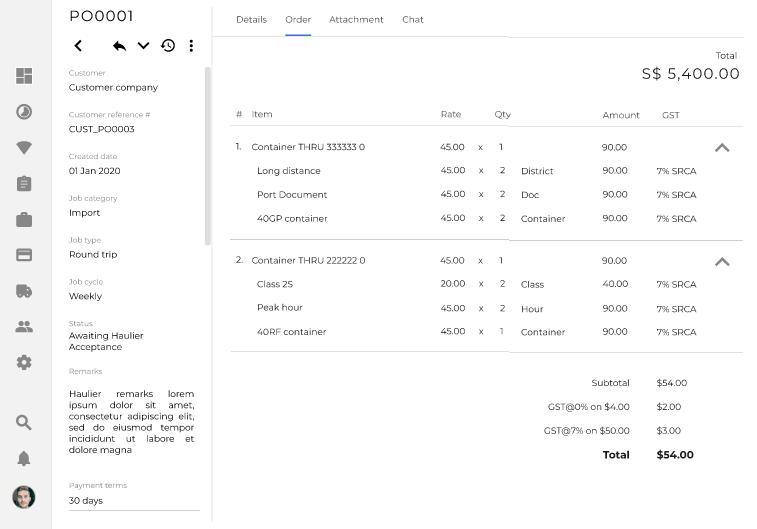Viewport: 757px width, 529px height.
Task: Open the people/users icon
Action: (24, 327)
